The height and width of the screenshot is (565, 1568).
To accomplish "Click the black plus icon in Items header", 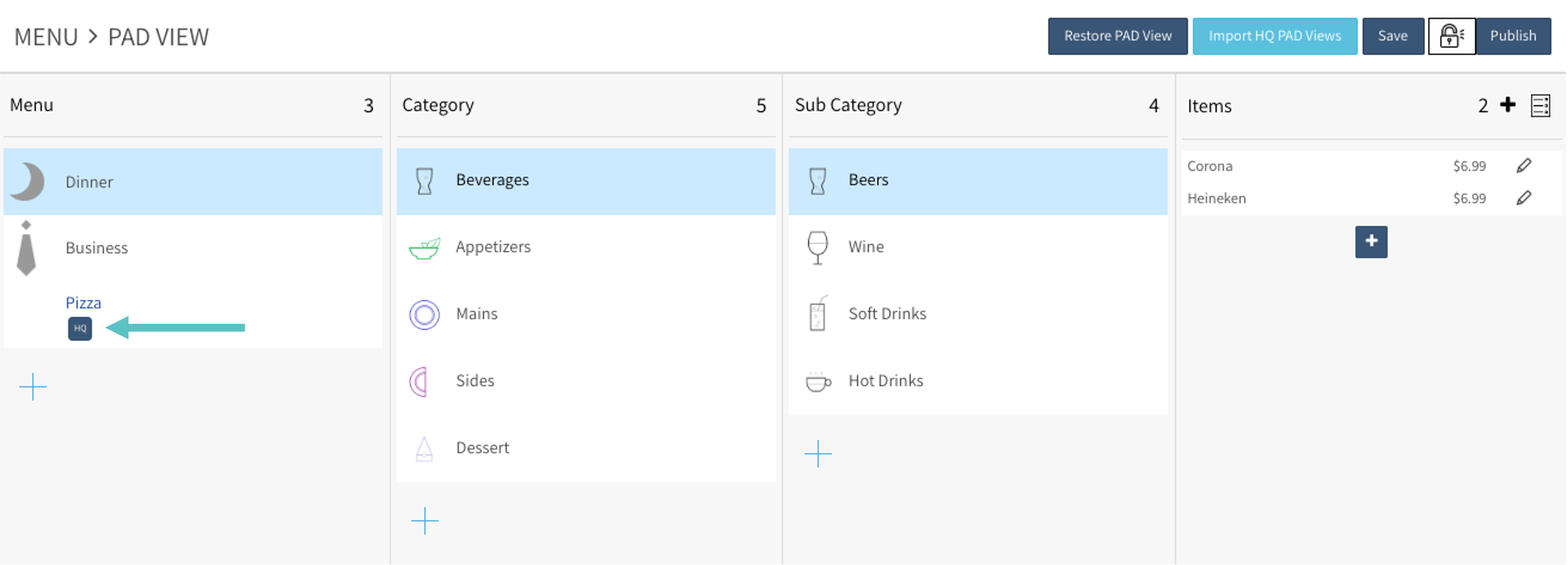I will 1508,105.
